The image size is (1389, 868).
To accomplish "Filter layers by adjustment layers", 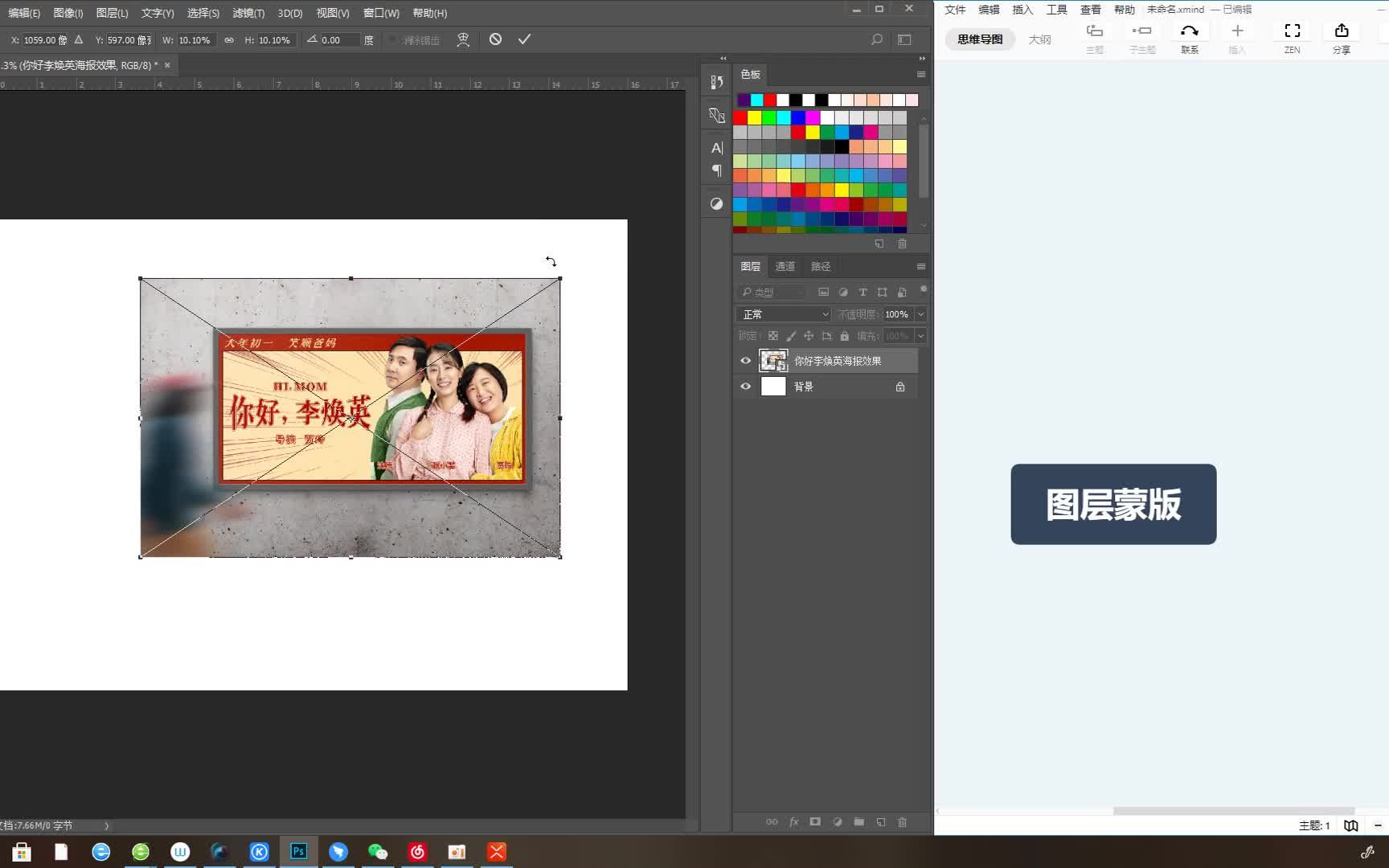I will [843, 292].
